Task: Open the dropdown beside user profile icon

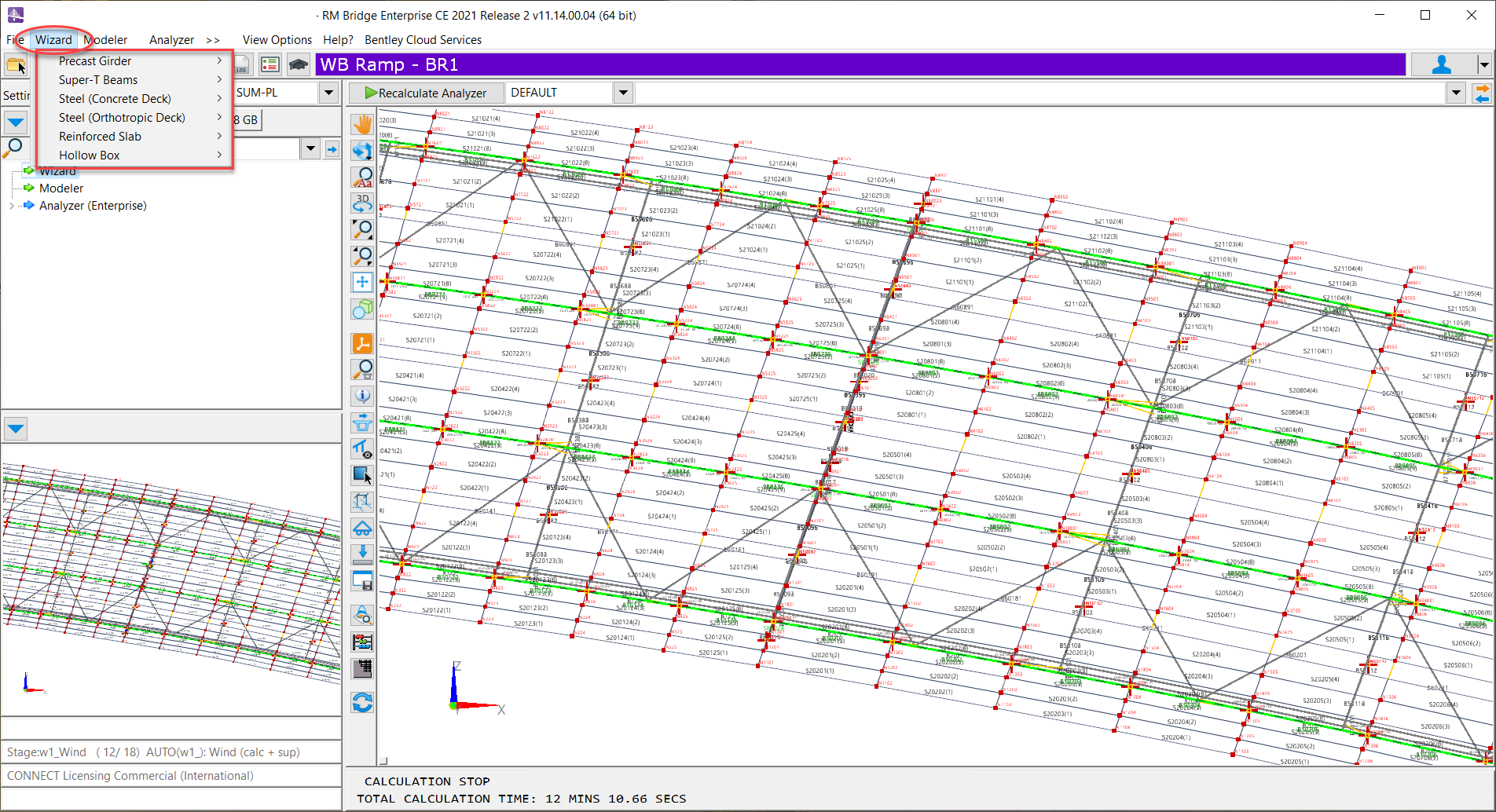Action: point(1483,64)
